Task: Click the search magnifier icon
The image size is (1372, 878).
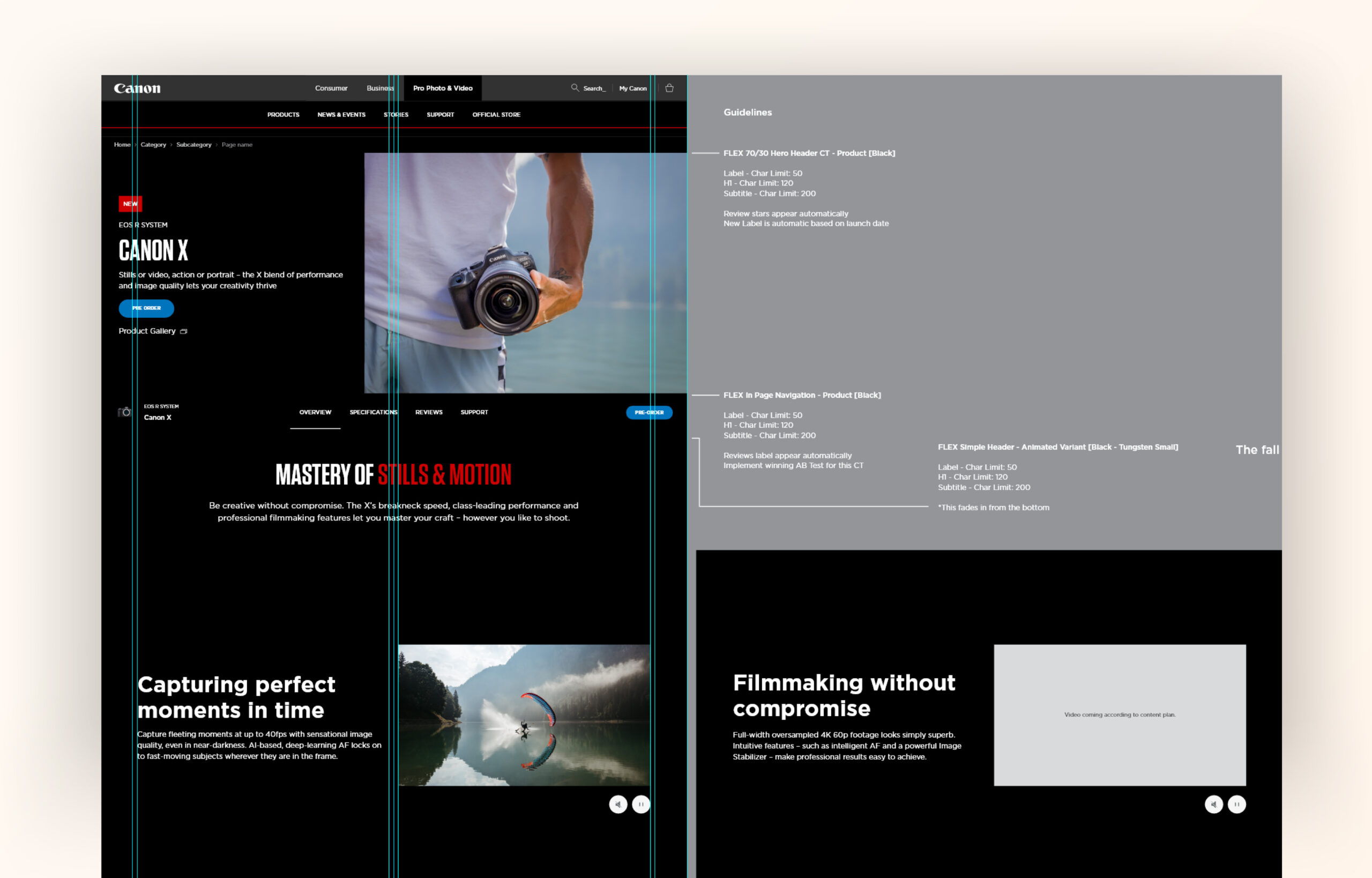Action: (575, 88)
